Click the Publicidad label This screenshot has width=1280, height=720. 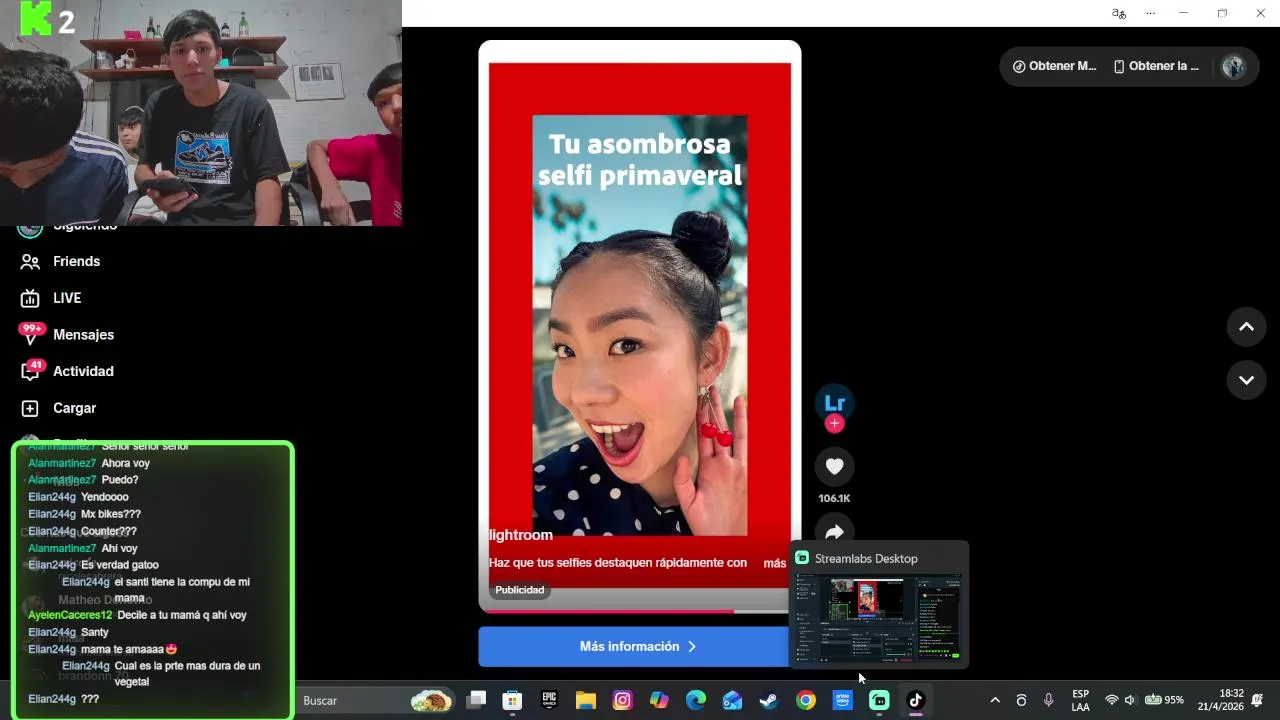(520, 590)
